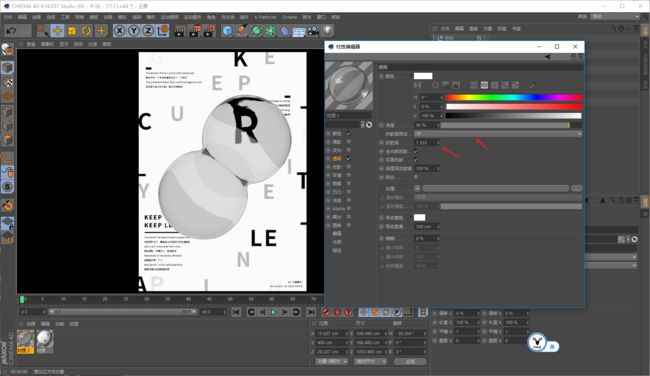Click the Undo arrow icon
Screen dimensions: 650x376
click(12, 31)
